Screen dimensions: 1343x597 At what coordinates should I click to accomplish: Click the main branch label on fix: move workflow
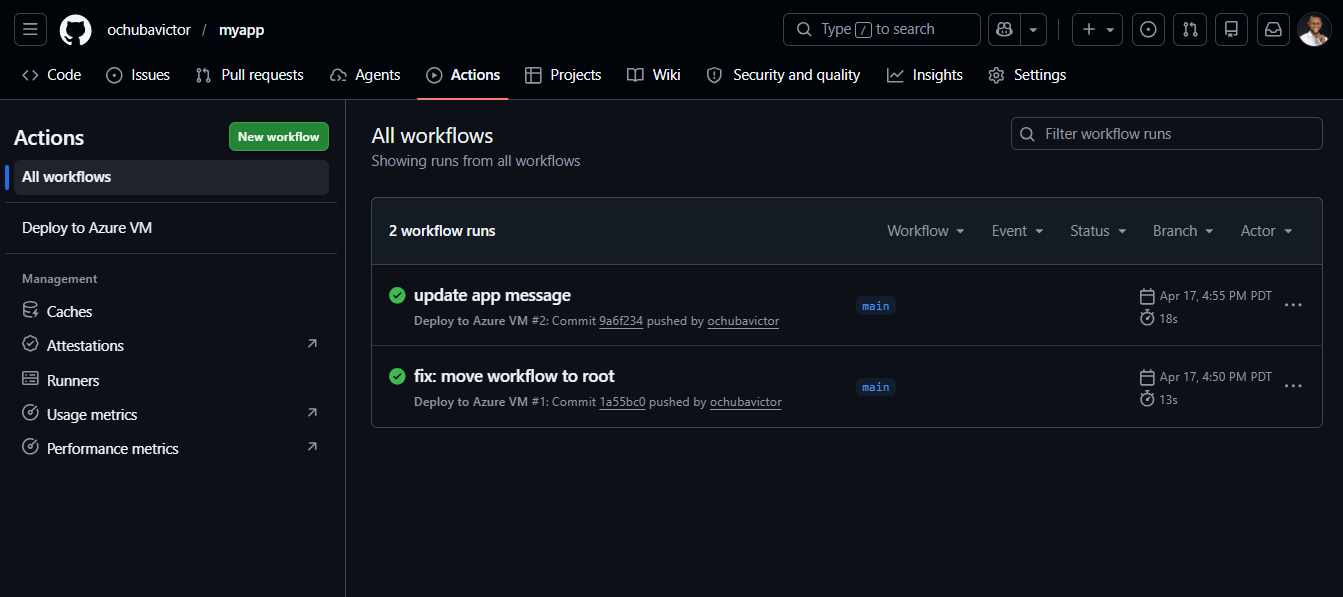[876, 387]
